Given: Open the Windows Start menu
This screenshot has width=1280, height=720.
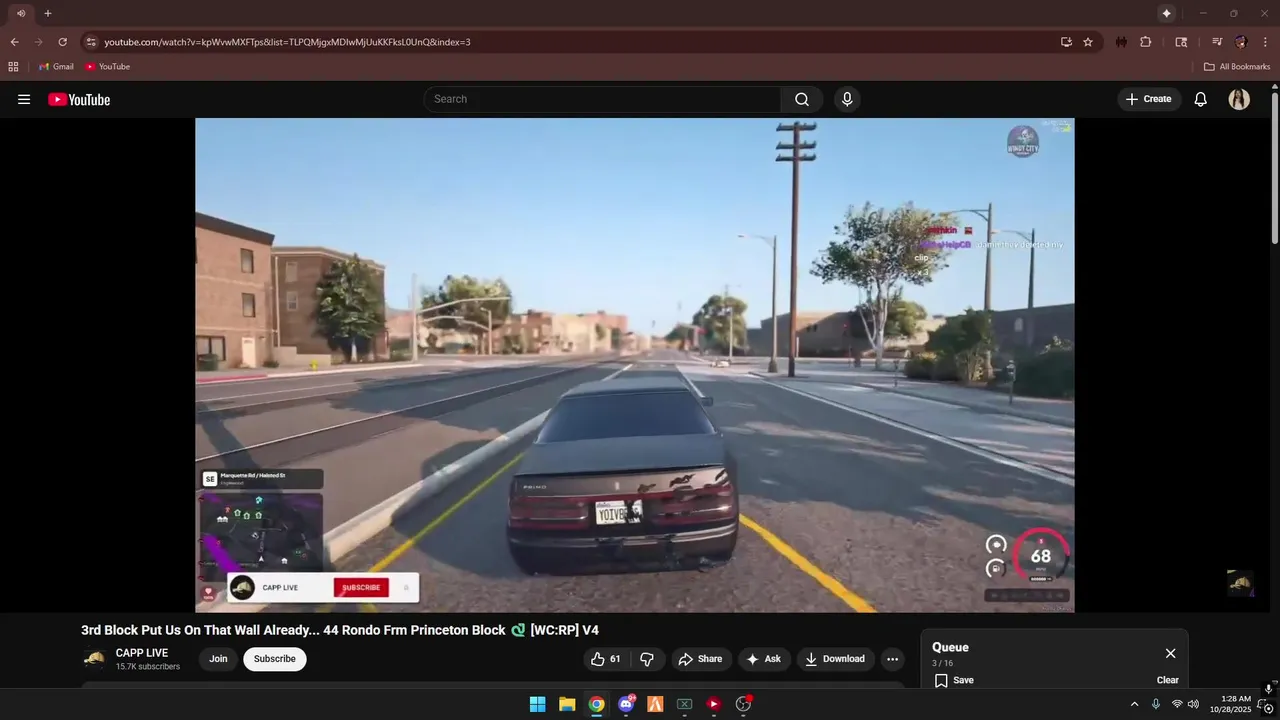Looking at the screenshot, I should coord(537,704).
